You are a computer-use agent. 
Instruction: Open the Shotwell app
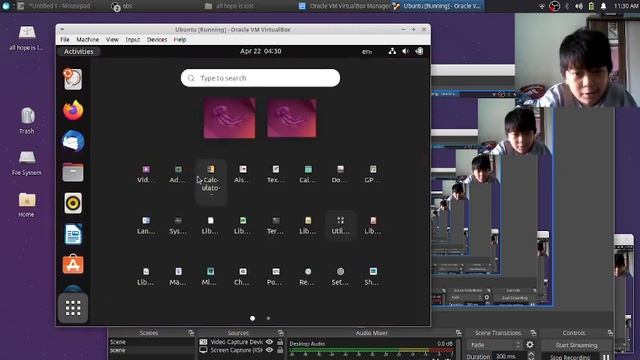tap(372, 276)
